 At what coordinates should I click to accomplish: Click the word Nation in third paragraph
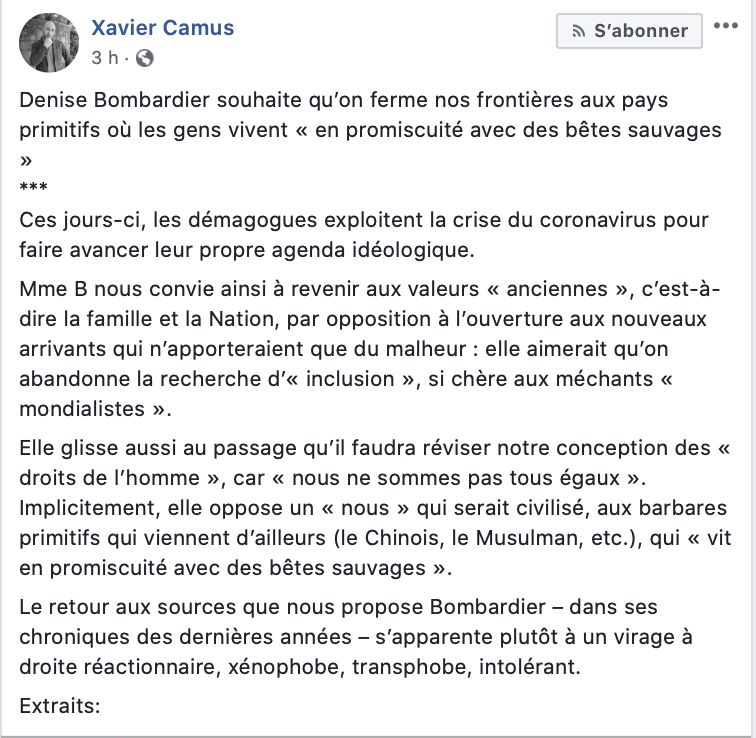click(244, 319)
